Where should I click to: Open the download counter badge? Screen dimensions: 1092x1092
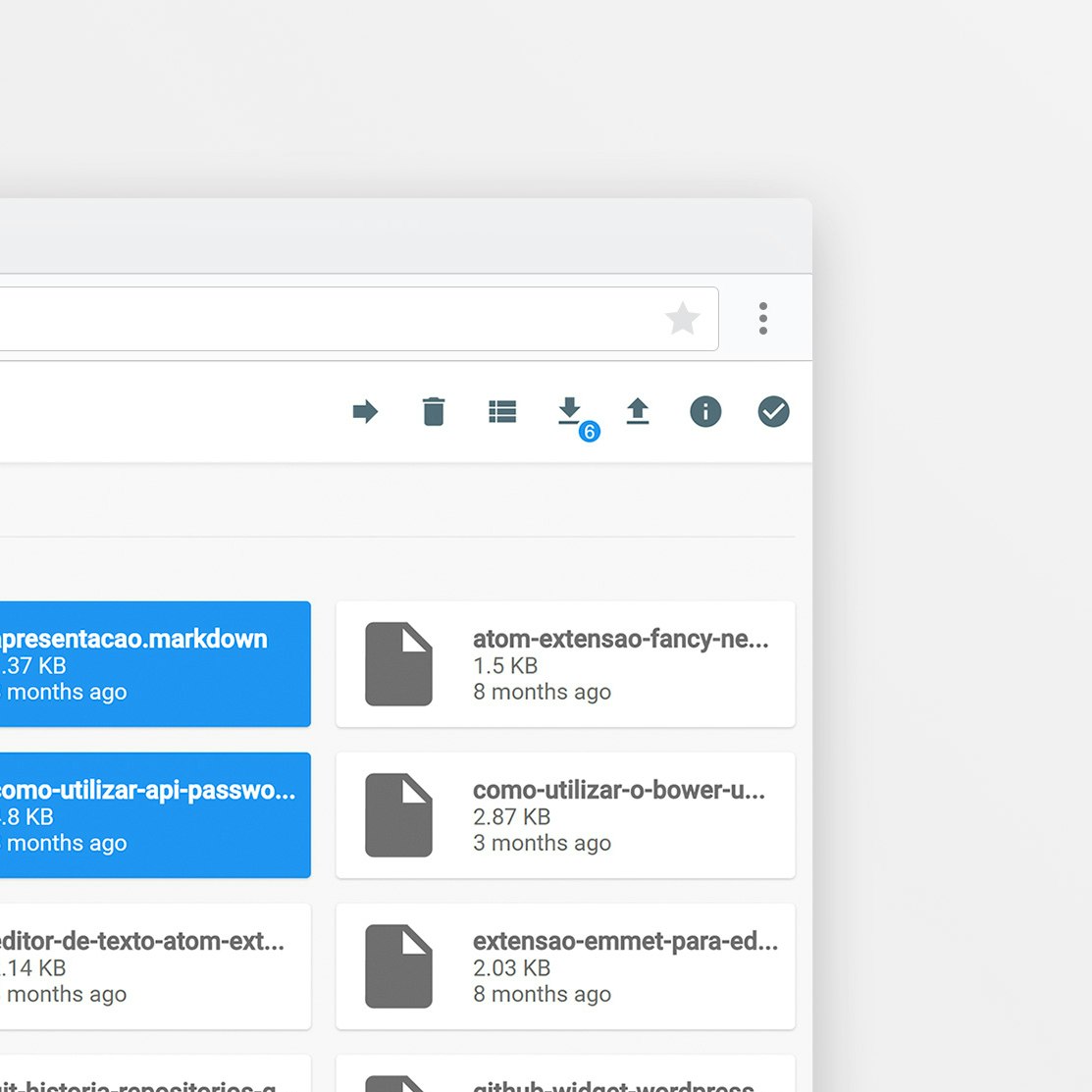pos(589,432)
